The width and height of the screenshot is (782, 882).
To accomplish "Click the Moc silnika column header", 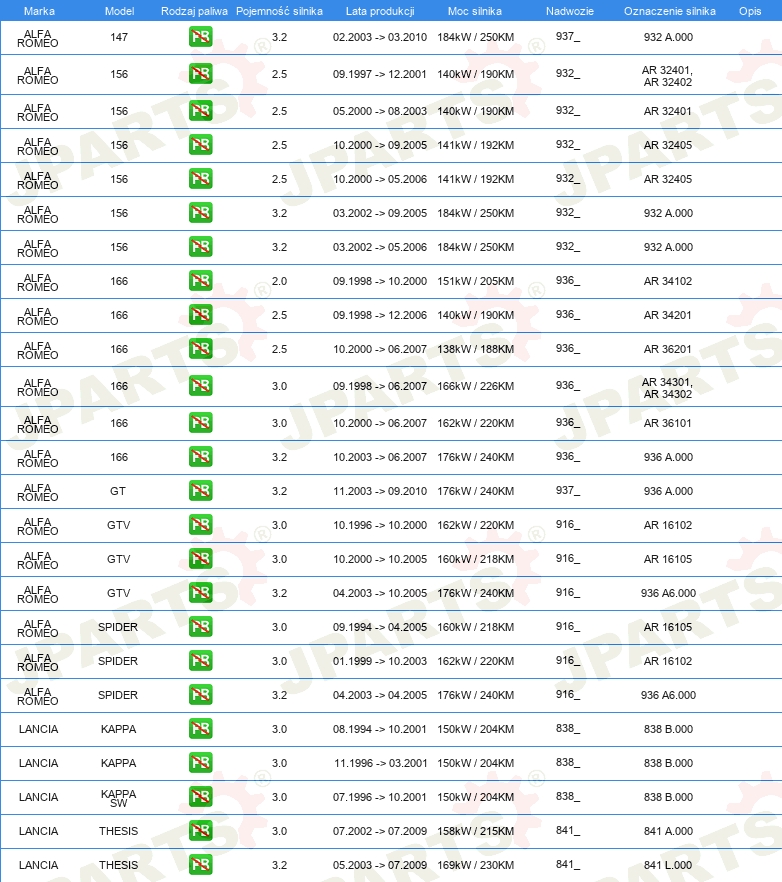I will click(x=475, y=11).
